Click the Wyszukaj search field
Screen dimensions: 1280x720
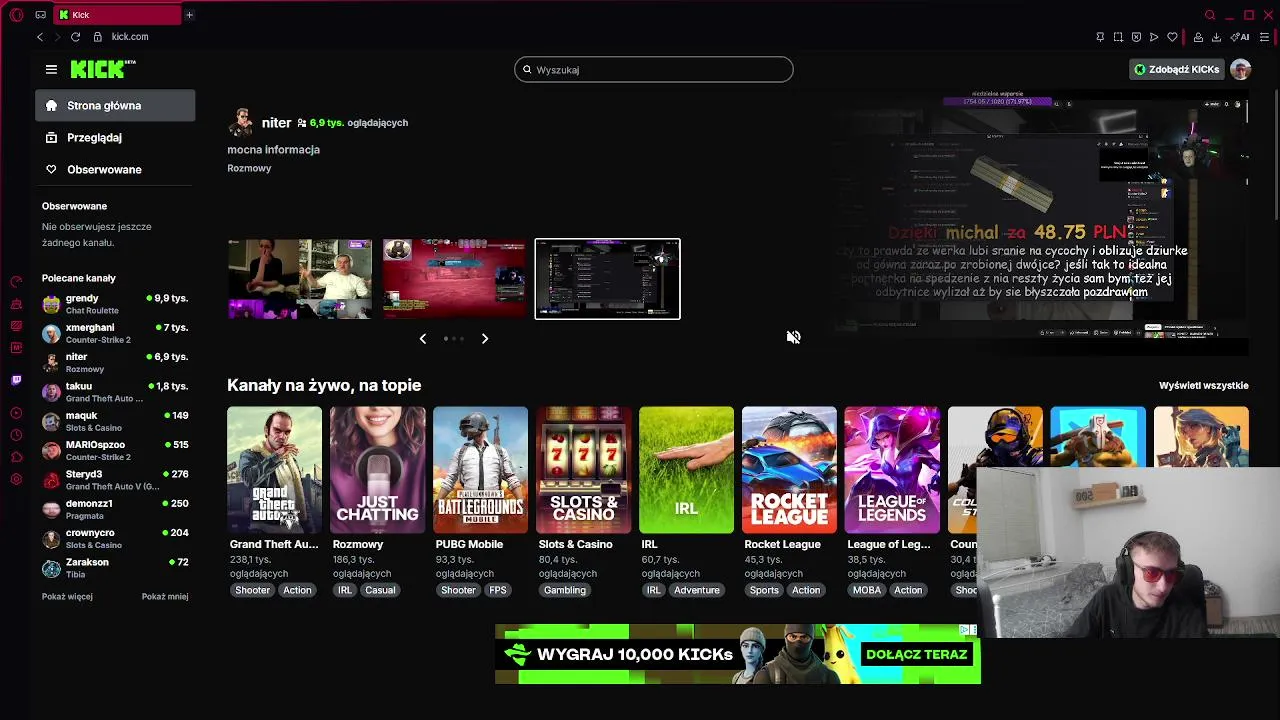click(x=654, y=70)
